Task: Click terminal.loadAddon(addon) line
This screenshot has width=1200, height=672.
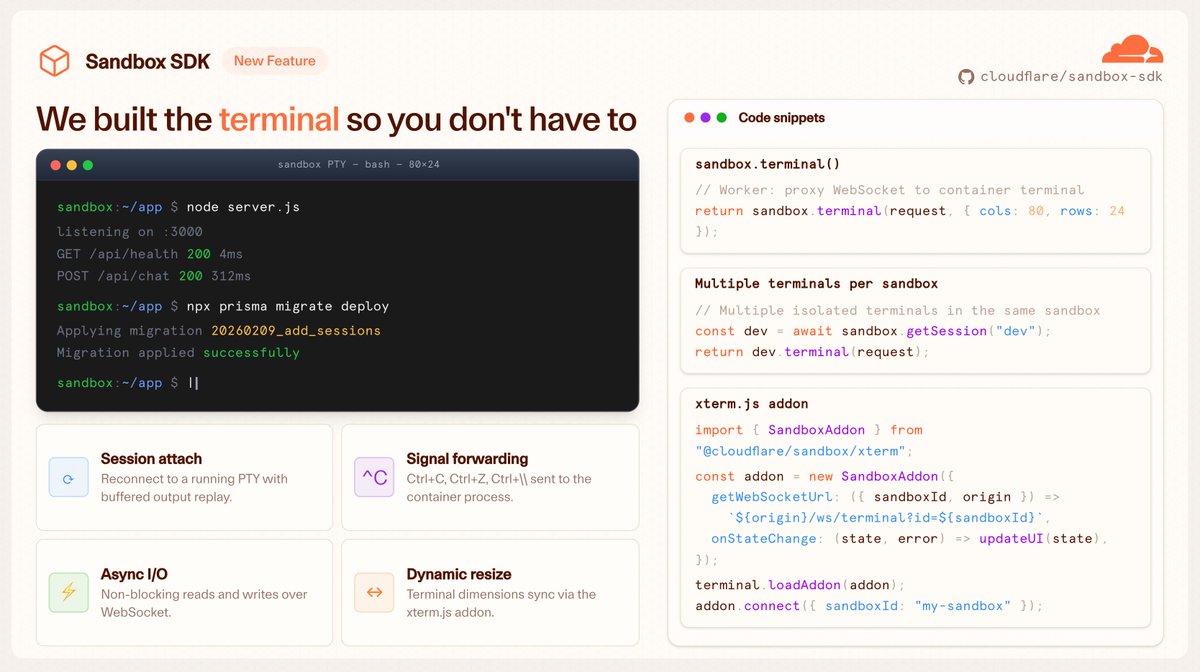Action: click(800, 585)
